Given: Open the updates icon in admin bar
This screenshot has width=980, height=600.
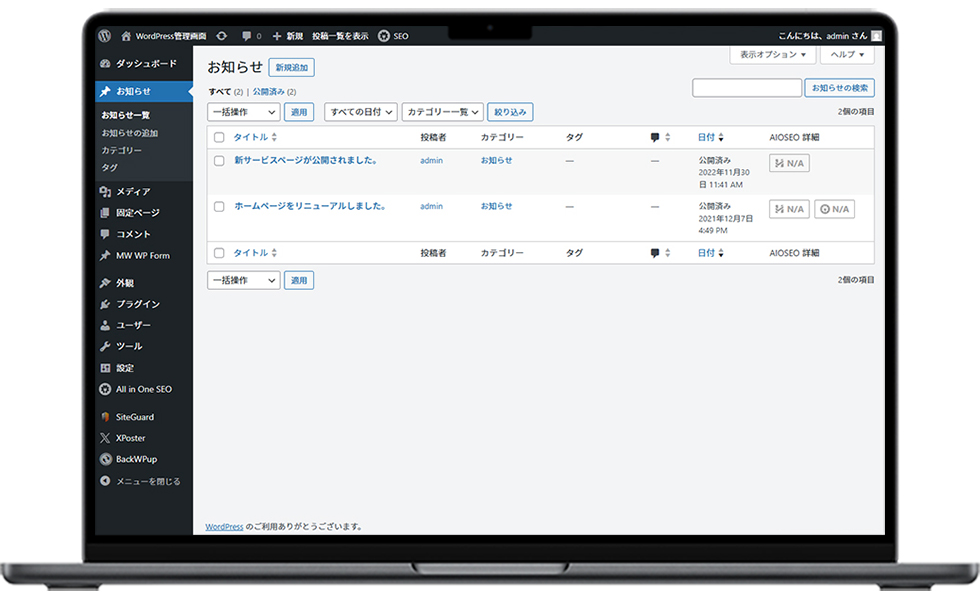Looking at the screenshot, I should tap(221, 35).
